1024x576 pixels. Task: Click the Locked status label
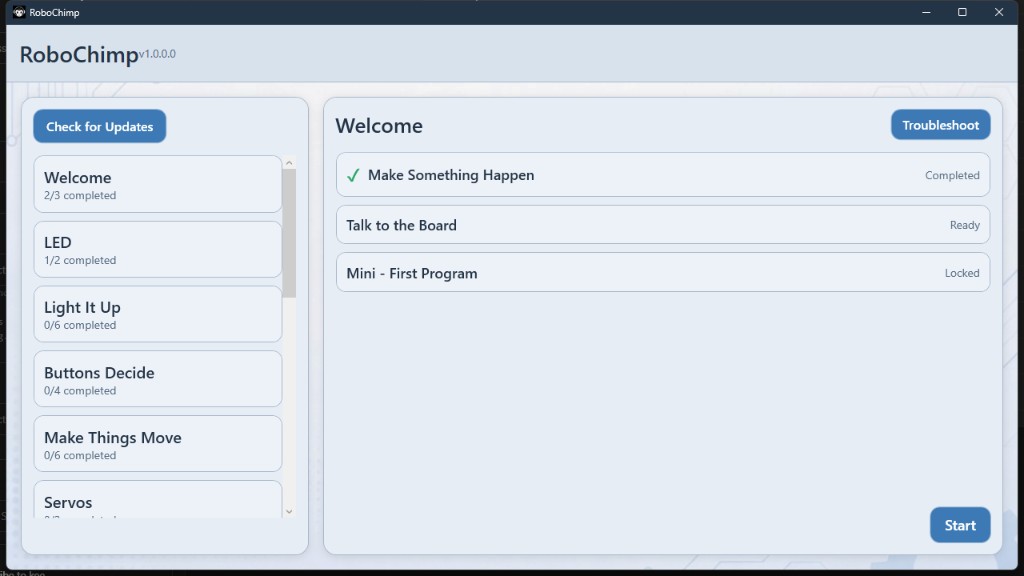click(x=962, y=273)
